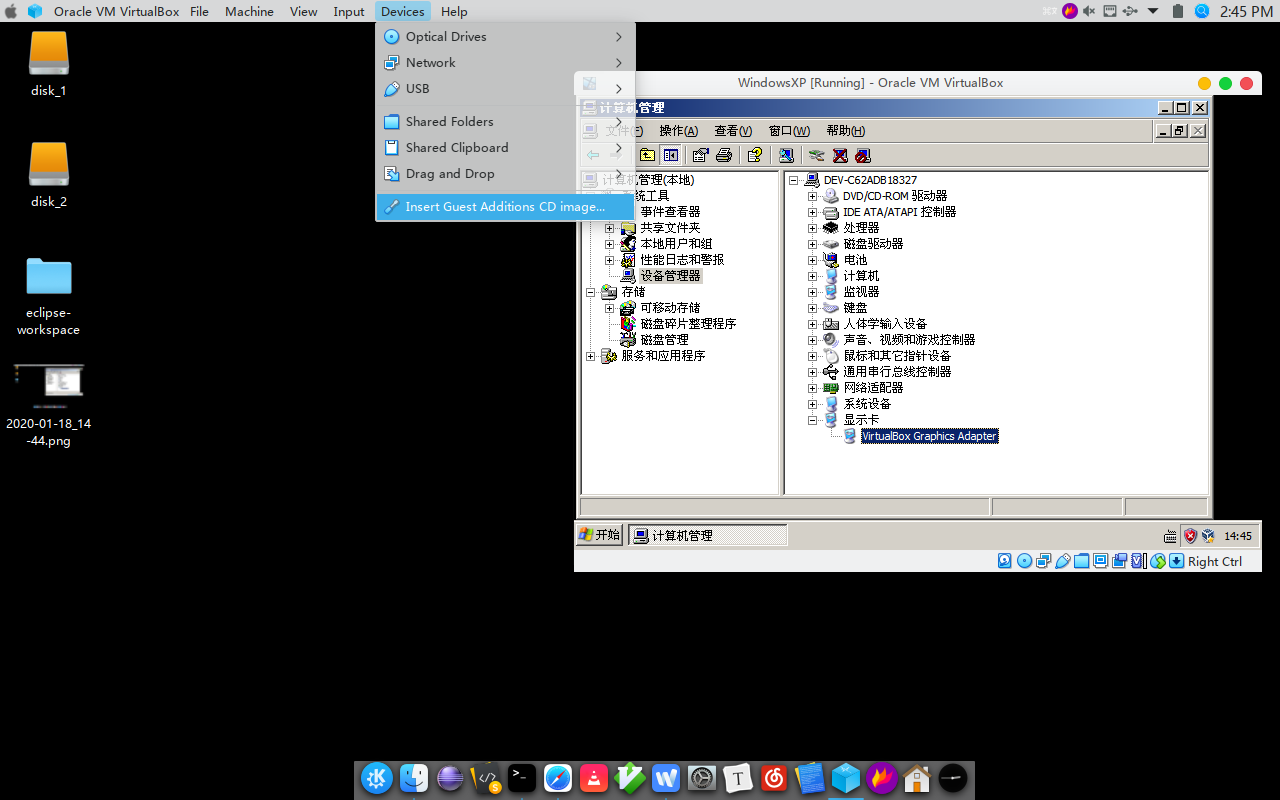The height and width of the screenshot is (800, 1280).
Task: Click the properties toolbar icon
Action: click(x=700, y=155)
